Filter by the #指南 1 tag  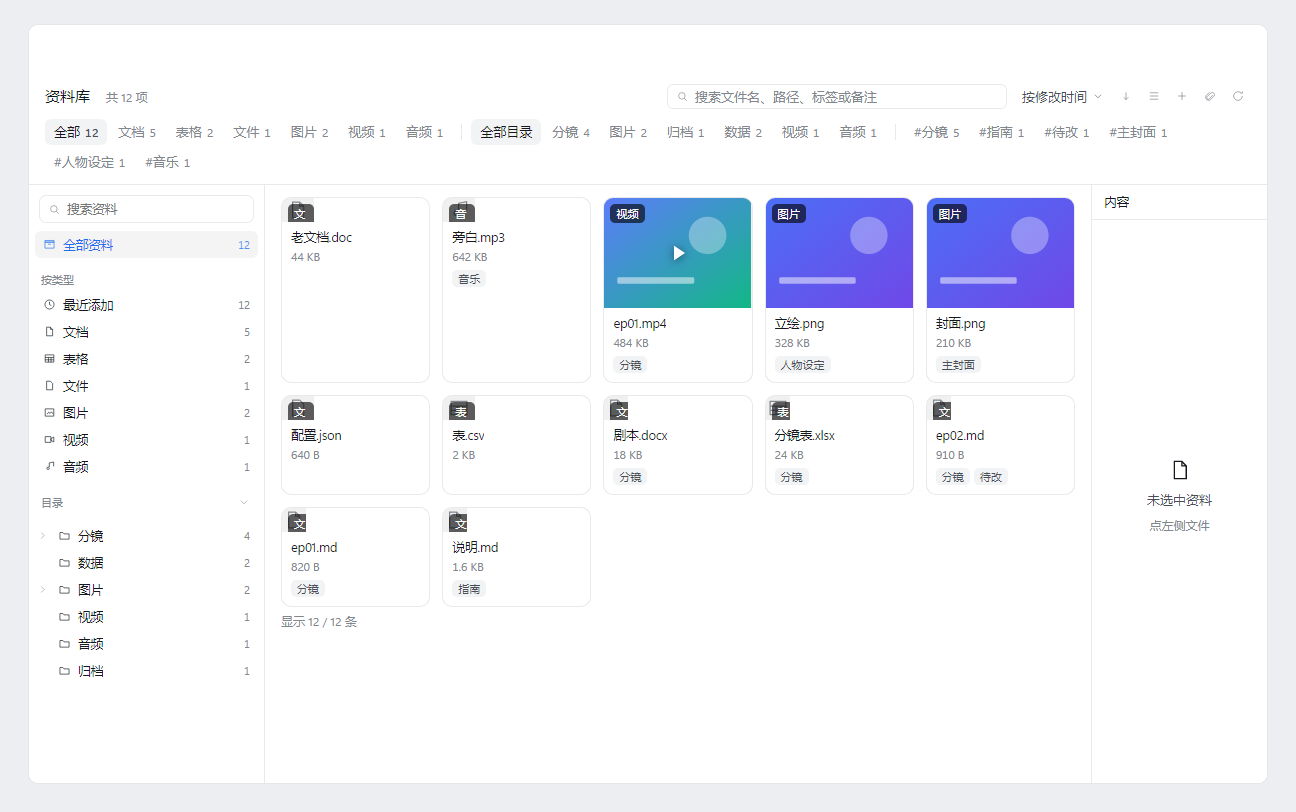[1002, 132]
